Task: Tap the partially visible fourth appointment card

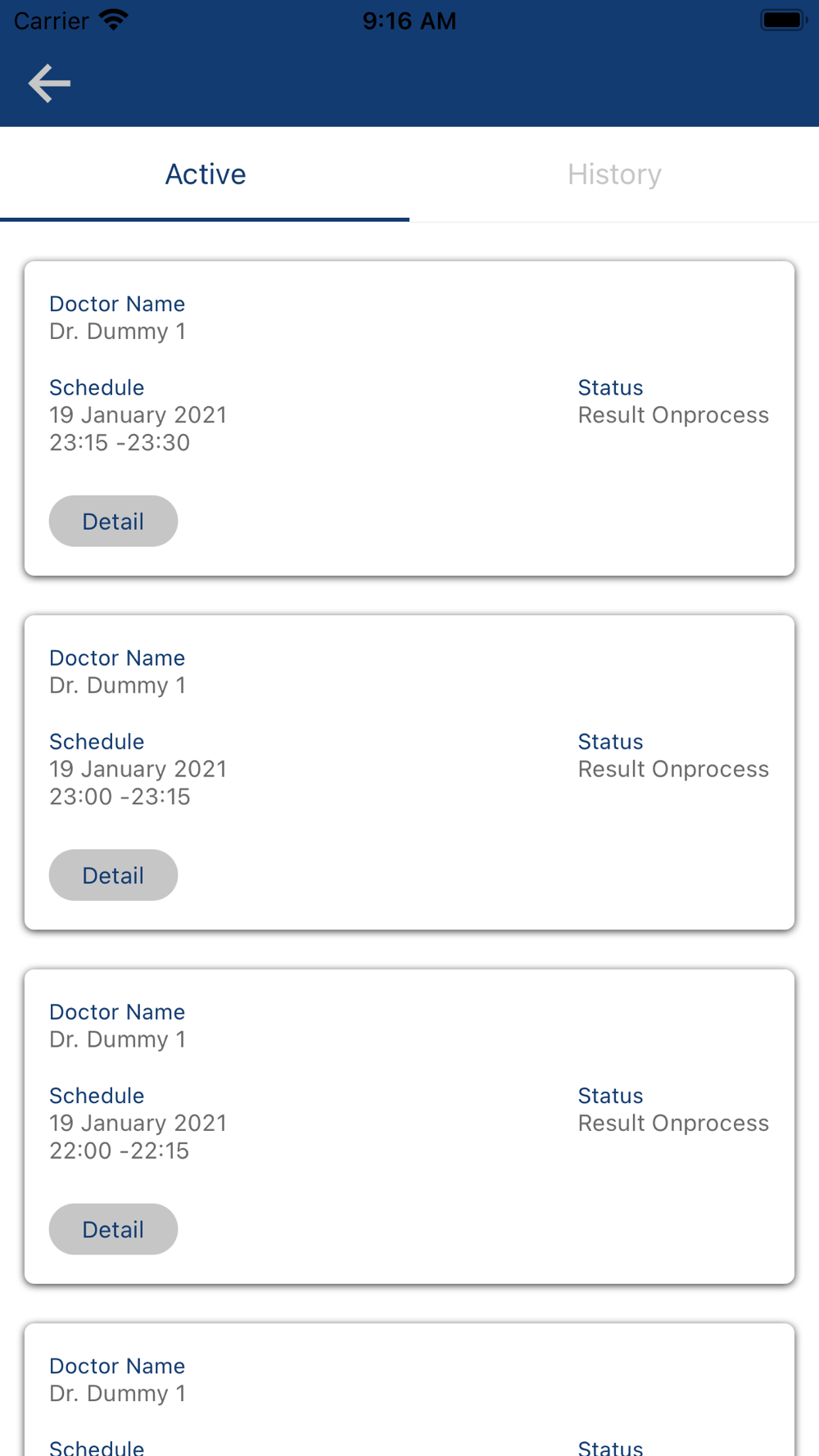Action: click(x=409, y=1390)
